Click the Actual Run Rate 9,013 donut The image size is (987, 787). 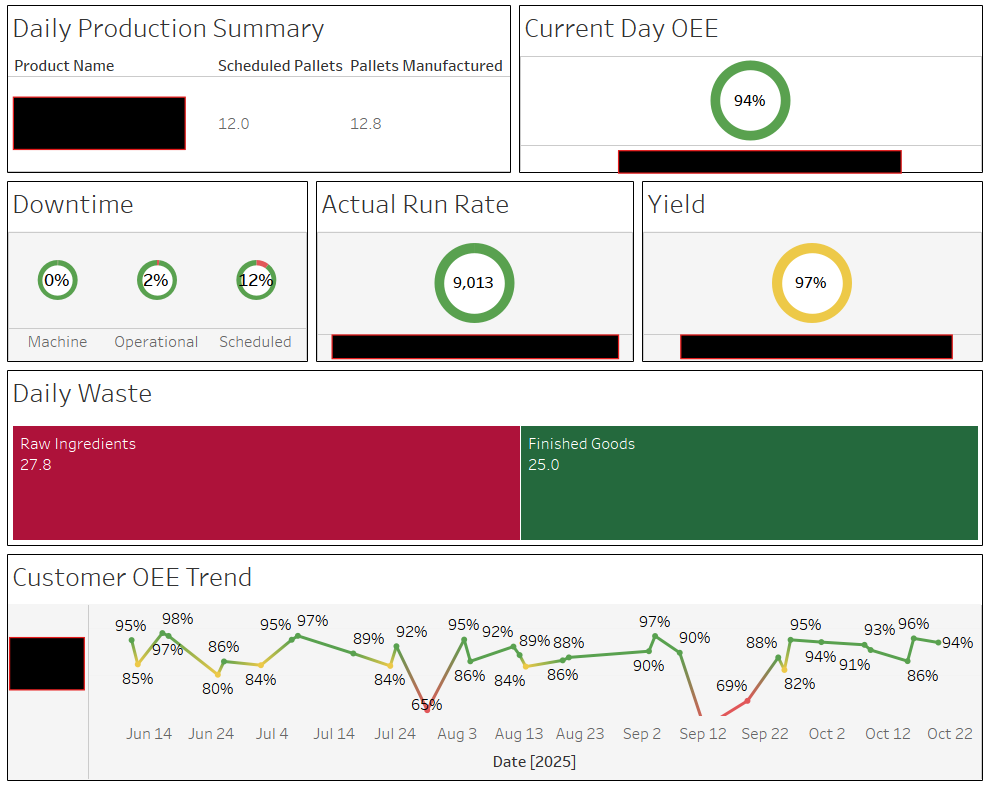(x=474, y=283)
